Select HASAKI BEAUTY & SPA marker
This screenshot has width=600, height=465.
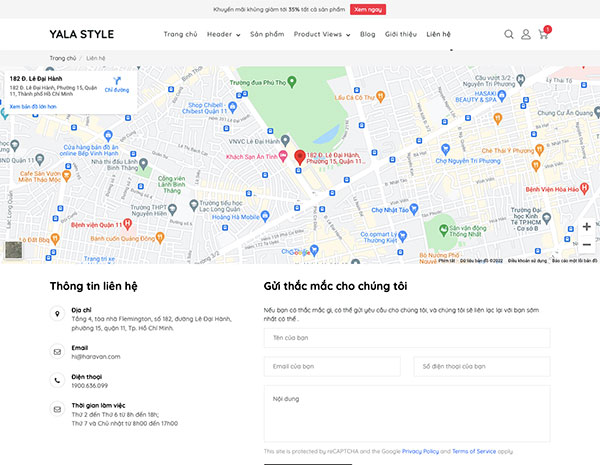tap(502, 95)
